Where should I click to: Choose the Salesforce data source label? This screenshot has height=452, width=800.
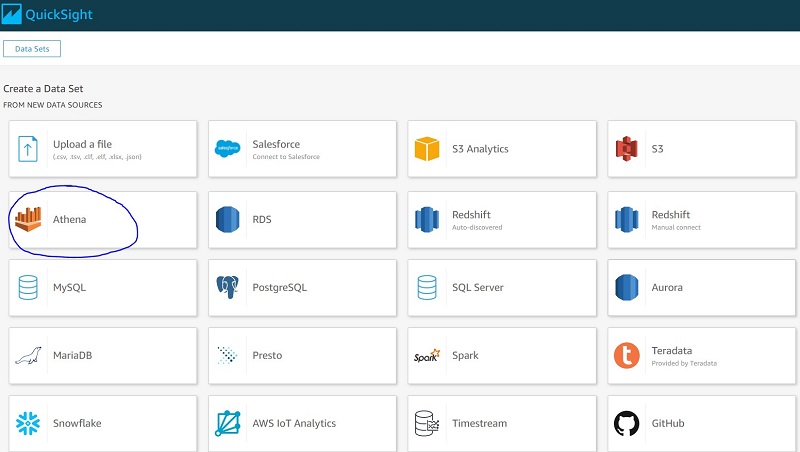pyautogui.click(x=276, y=144)
